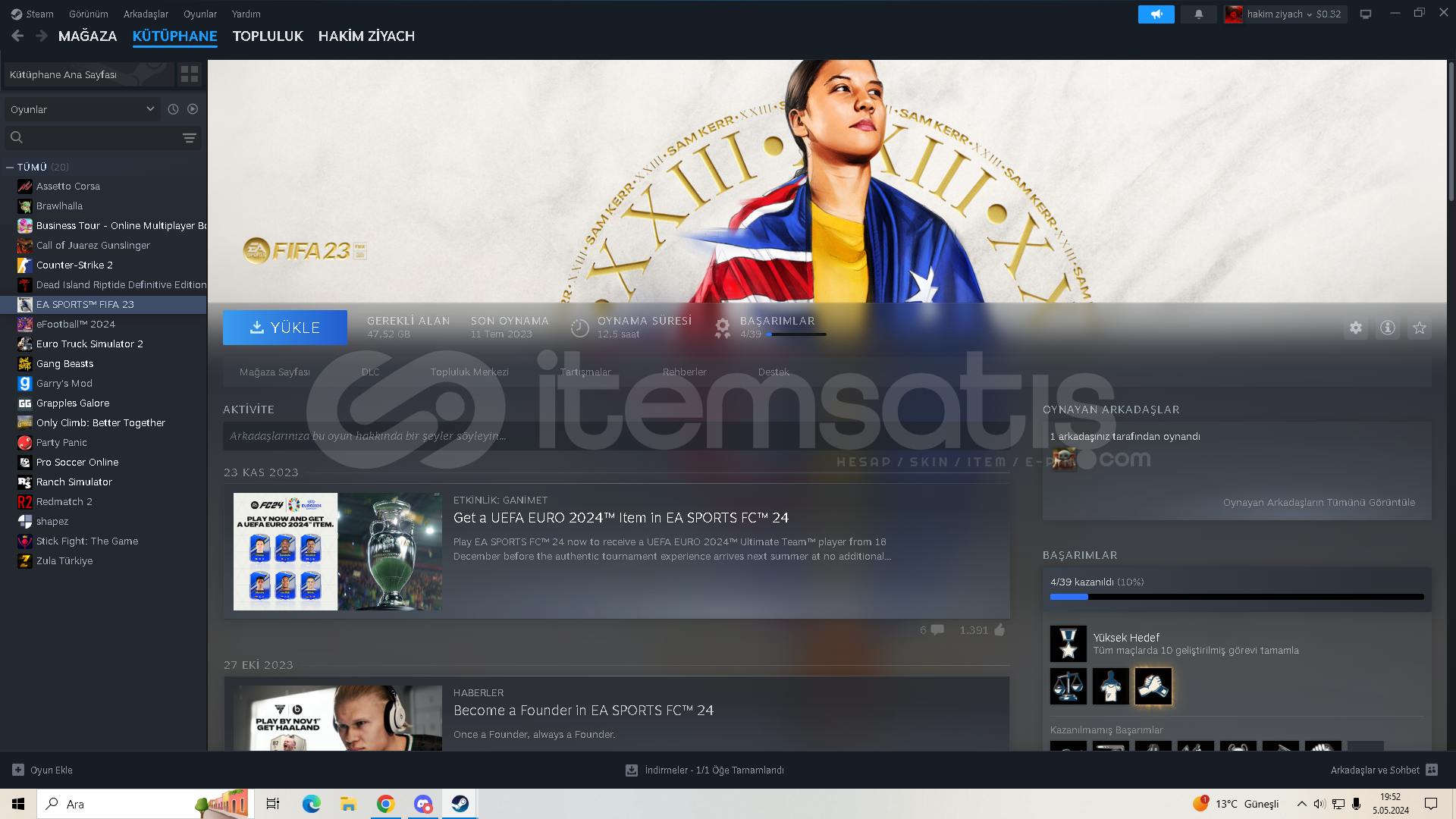1456x819 pixels.
Task: Click the achievements progress bar in header
Action: tap(796, 334)
